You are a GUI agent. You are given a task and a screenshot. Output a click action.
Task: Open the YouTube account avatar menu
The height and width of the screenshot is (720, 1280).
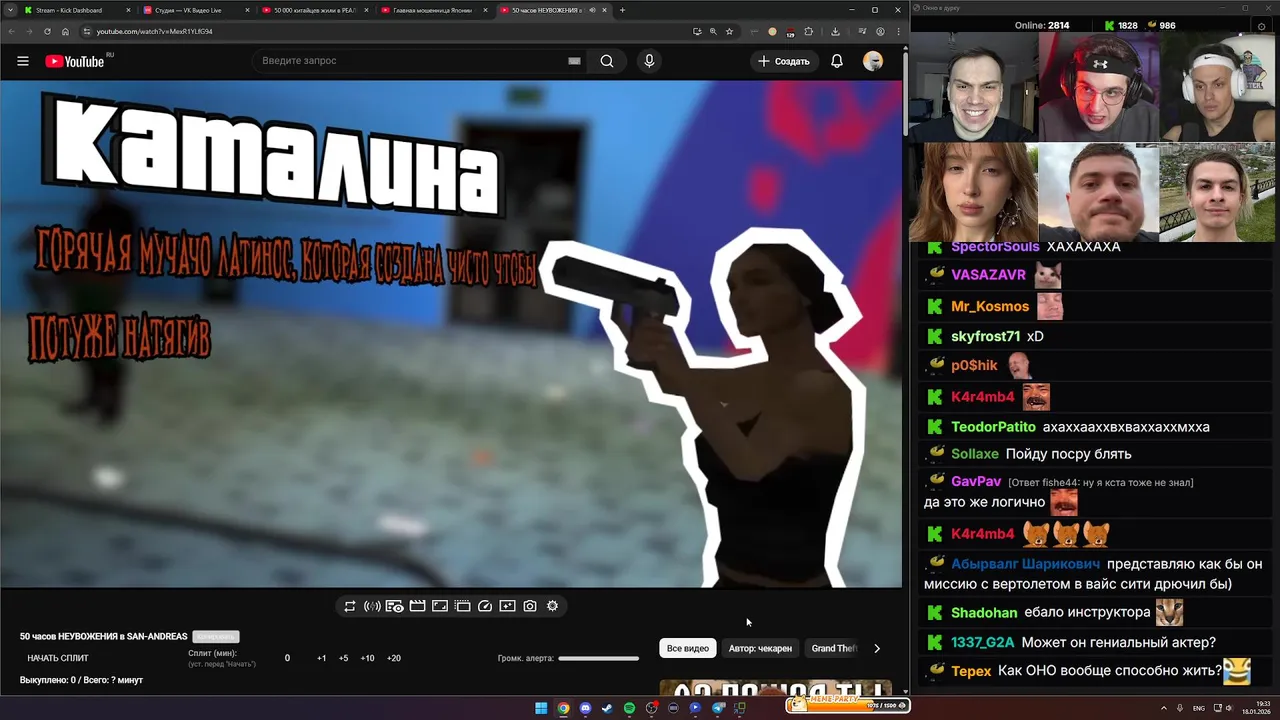[x=873, y=61]
